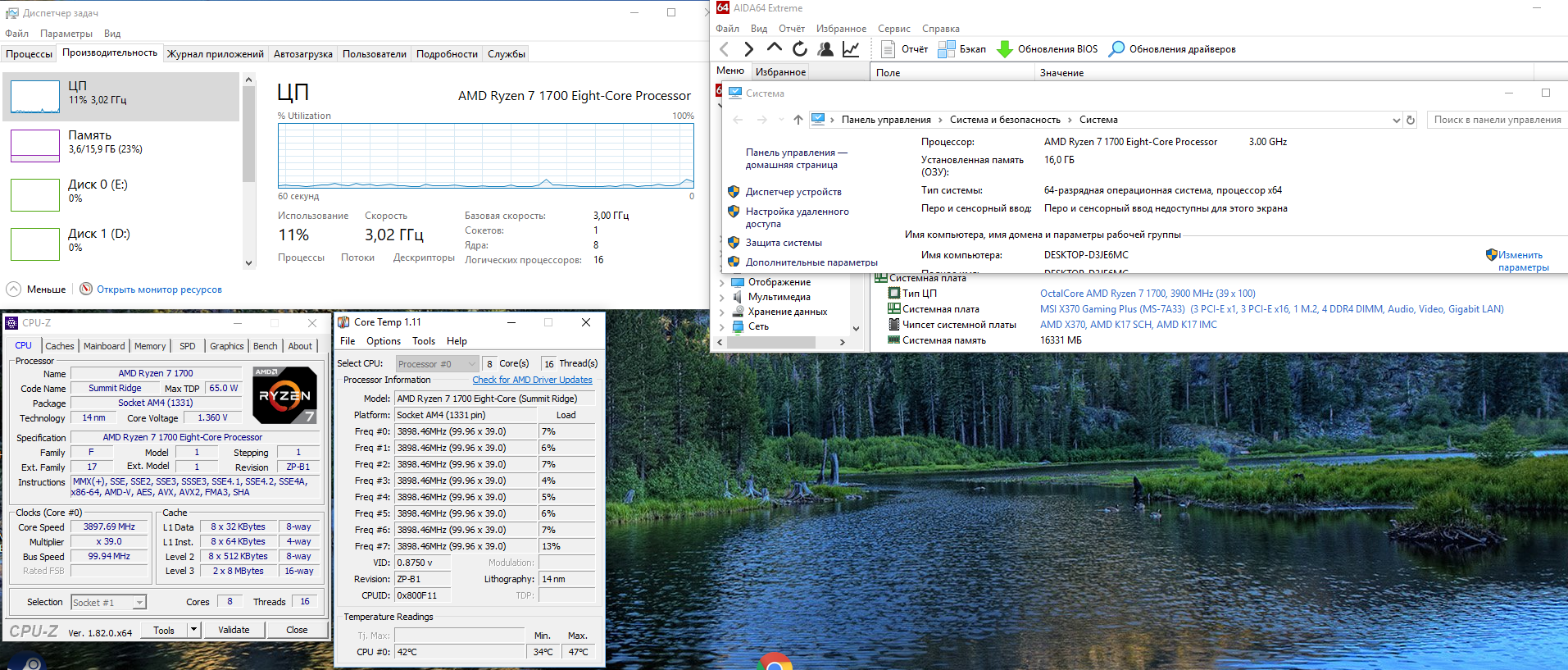The image size is (1568, 670).
Task: Open Диспетчер устройств link in Система window
Action: pyautogui.click(x=793, y=192)
